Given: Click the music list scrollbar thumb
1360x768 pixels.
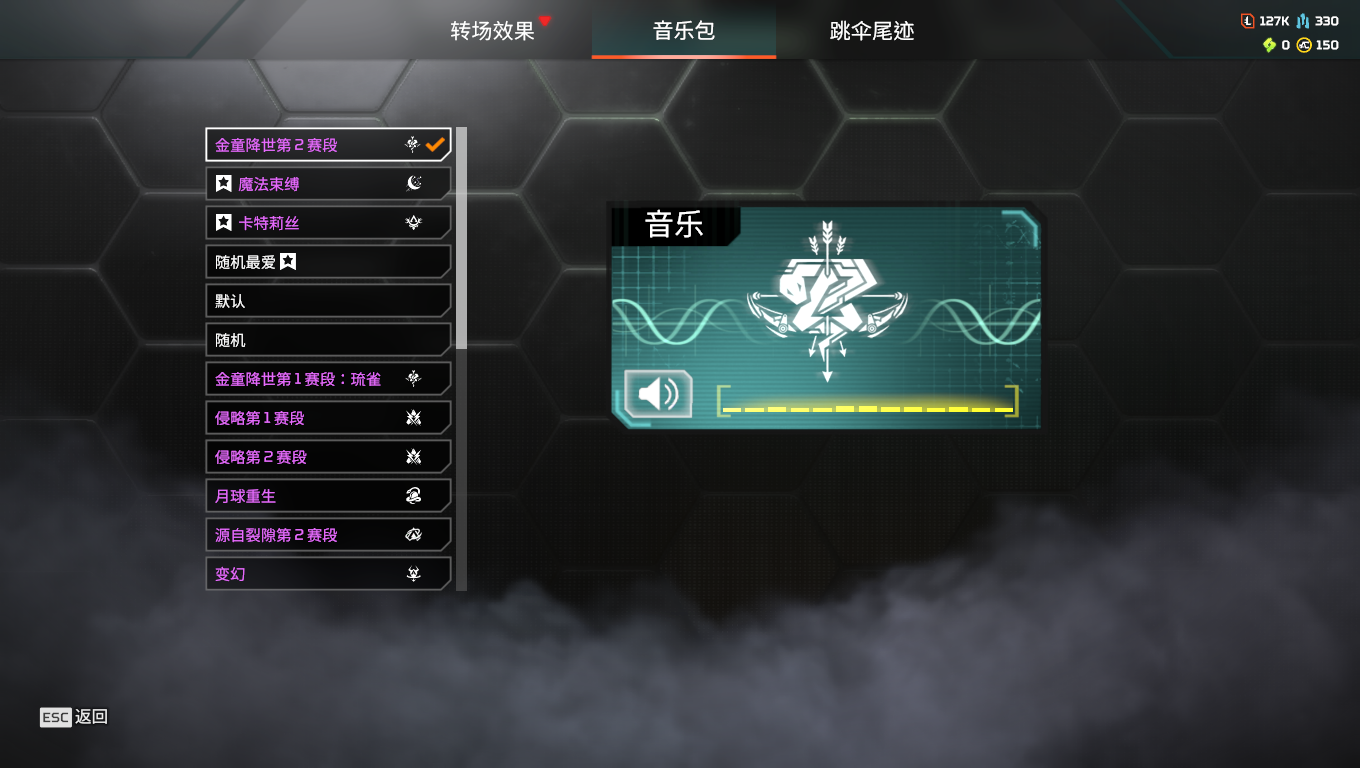Looking at the screenshot, I should pyautogui.click(x=461, y=238).
